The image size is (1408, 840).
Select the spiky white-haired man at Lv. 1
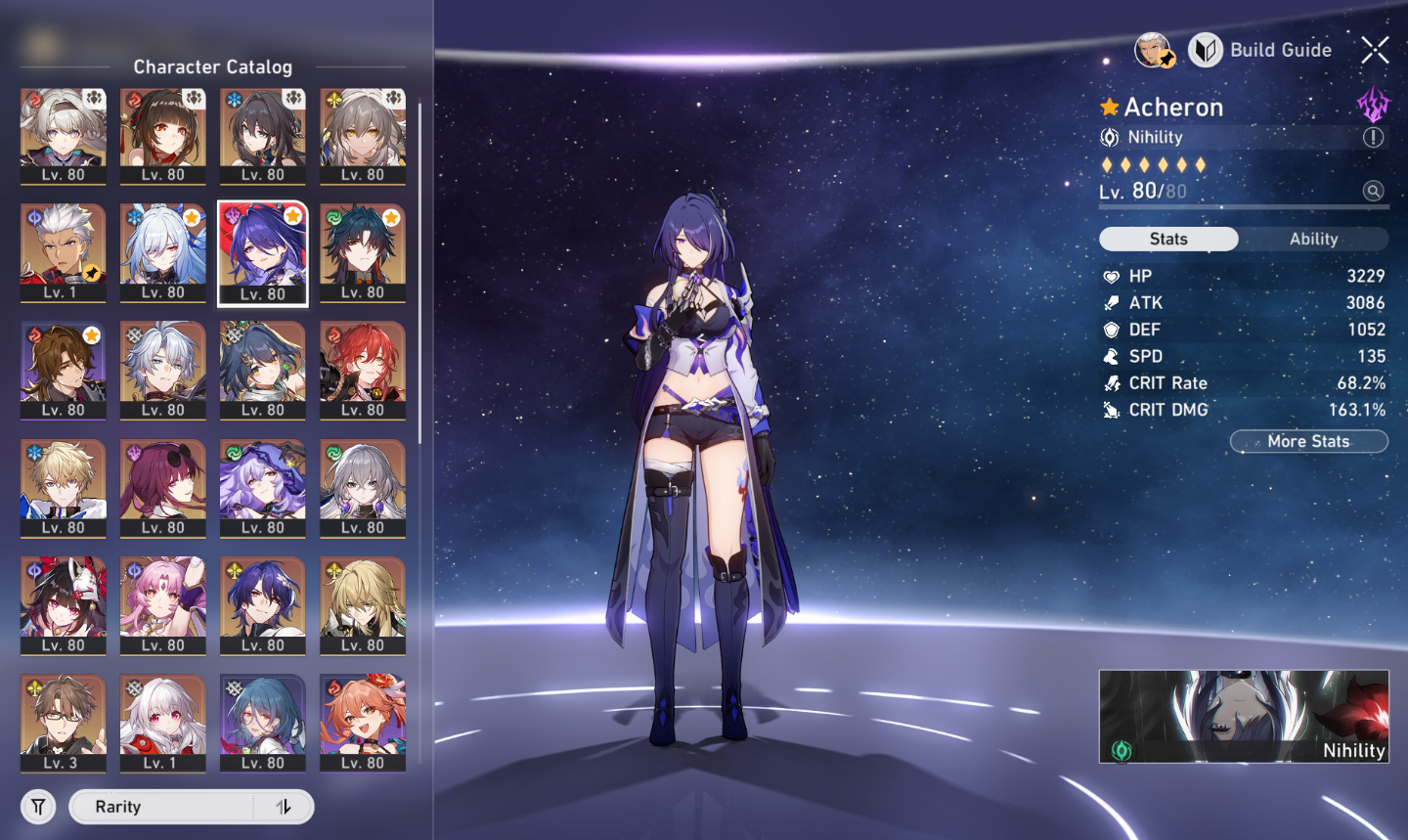point(64,253)
